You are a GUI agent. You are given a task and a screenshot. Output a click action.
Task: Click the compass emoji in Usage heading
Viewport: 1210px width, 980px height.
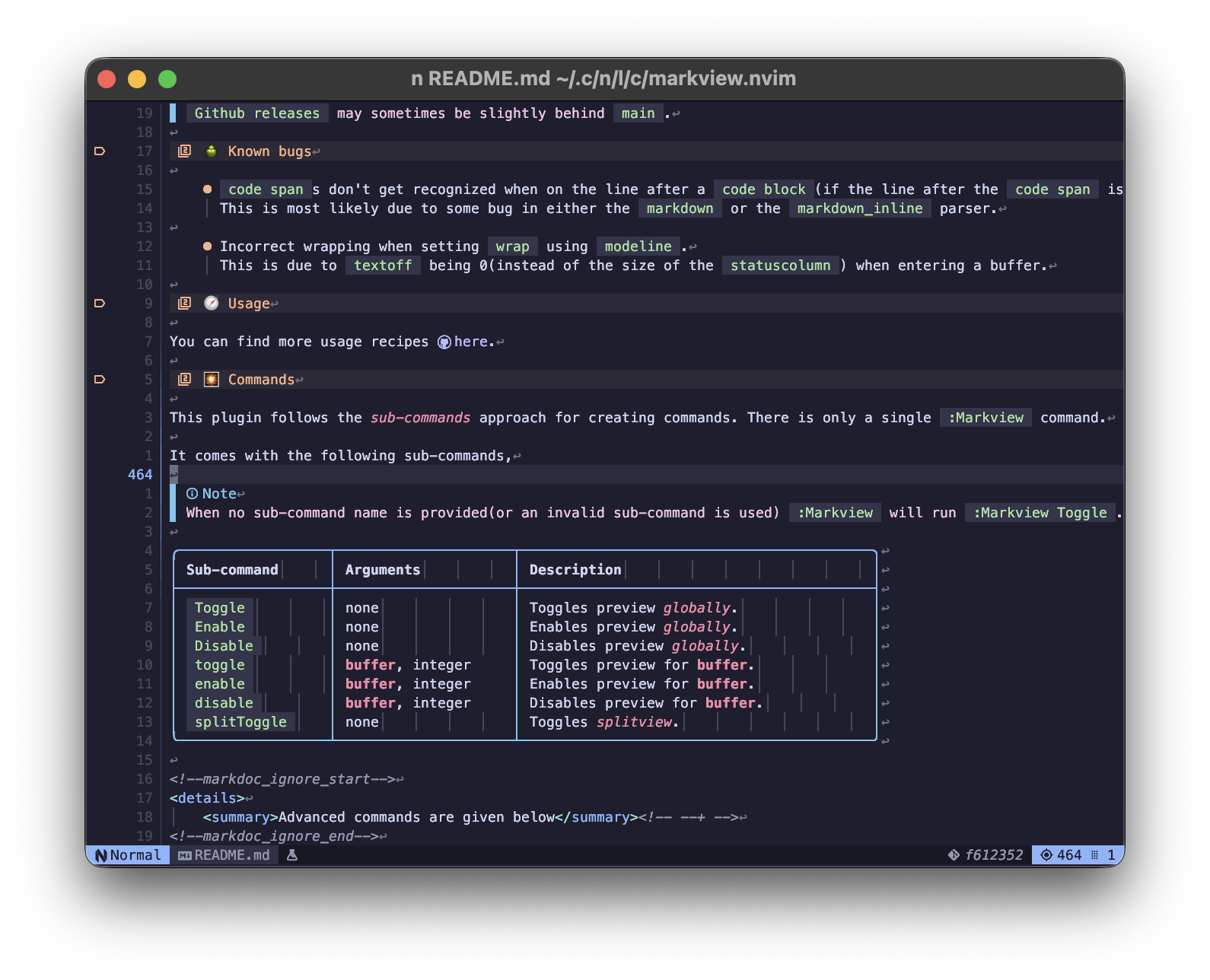pos(212,304)
